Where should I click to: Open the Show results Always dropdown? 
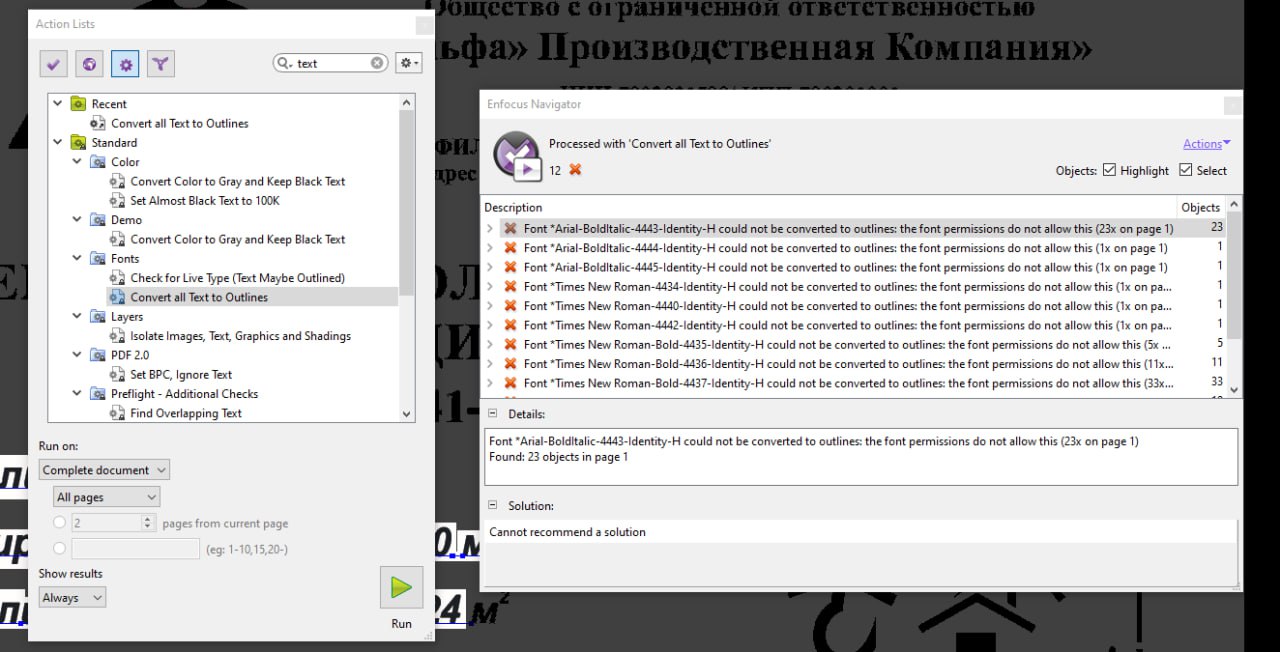point(72,597)
